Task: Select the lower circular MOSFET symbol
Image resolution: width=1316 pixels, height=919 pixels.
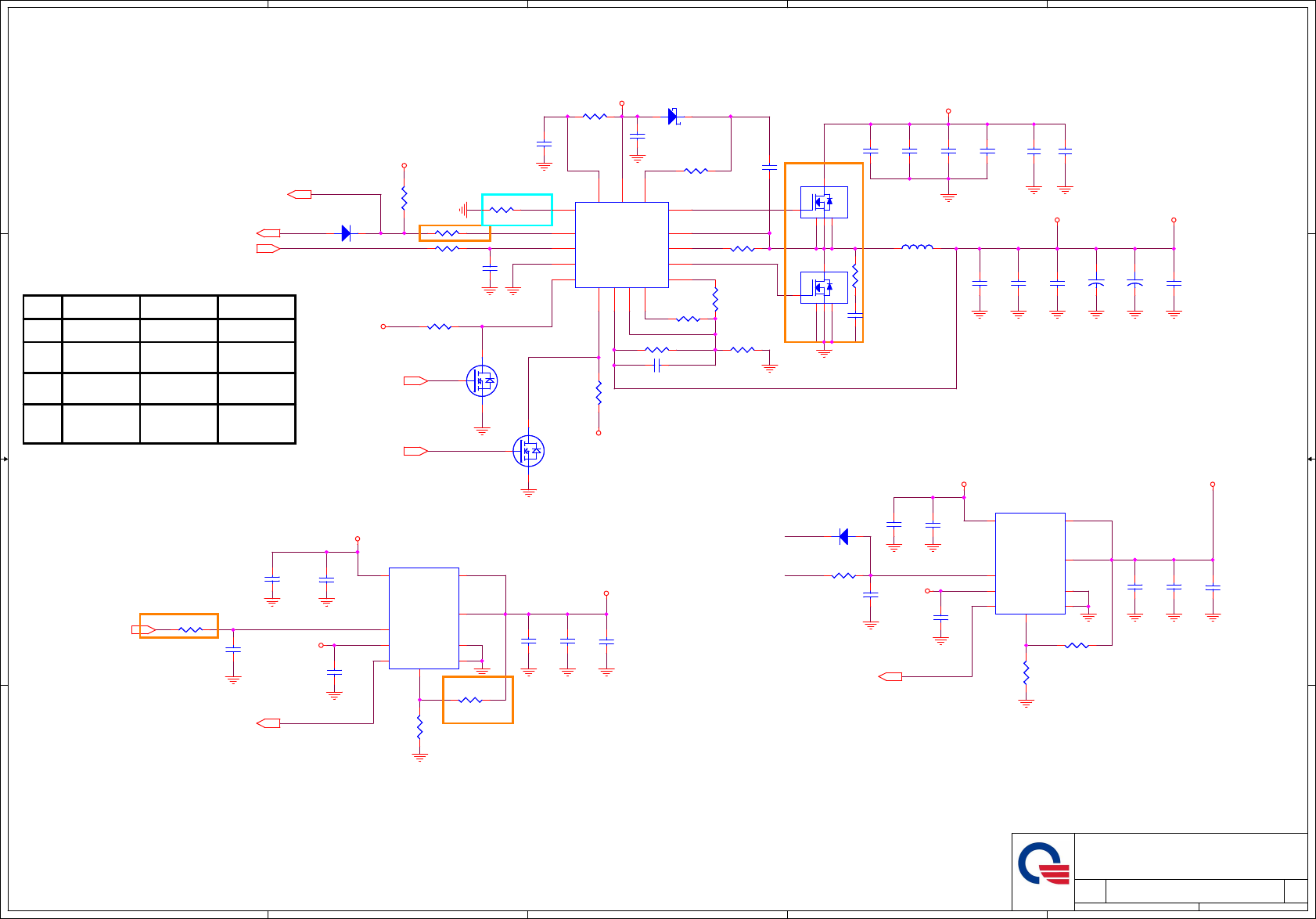Action: coord(529,451)
